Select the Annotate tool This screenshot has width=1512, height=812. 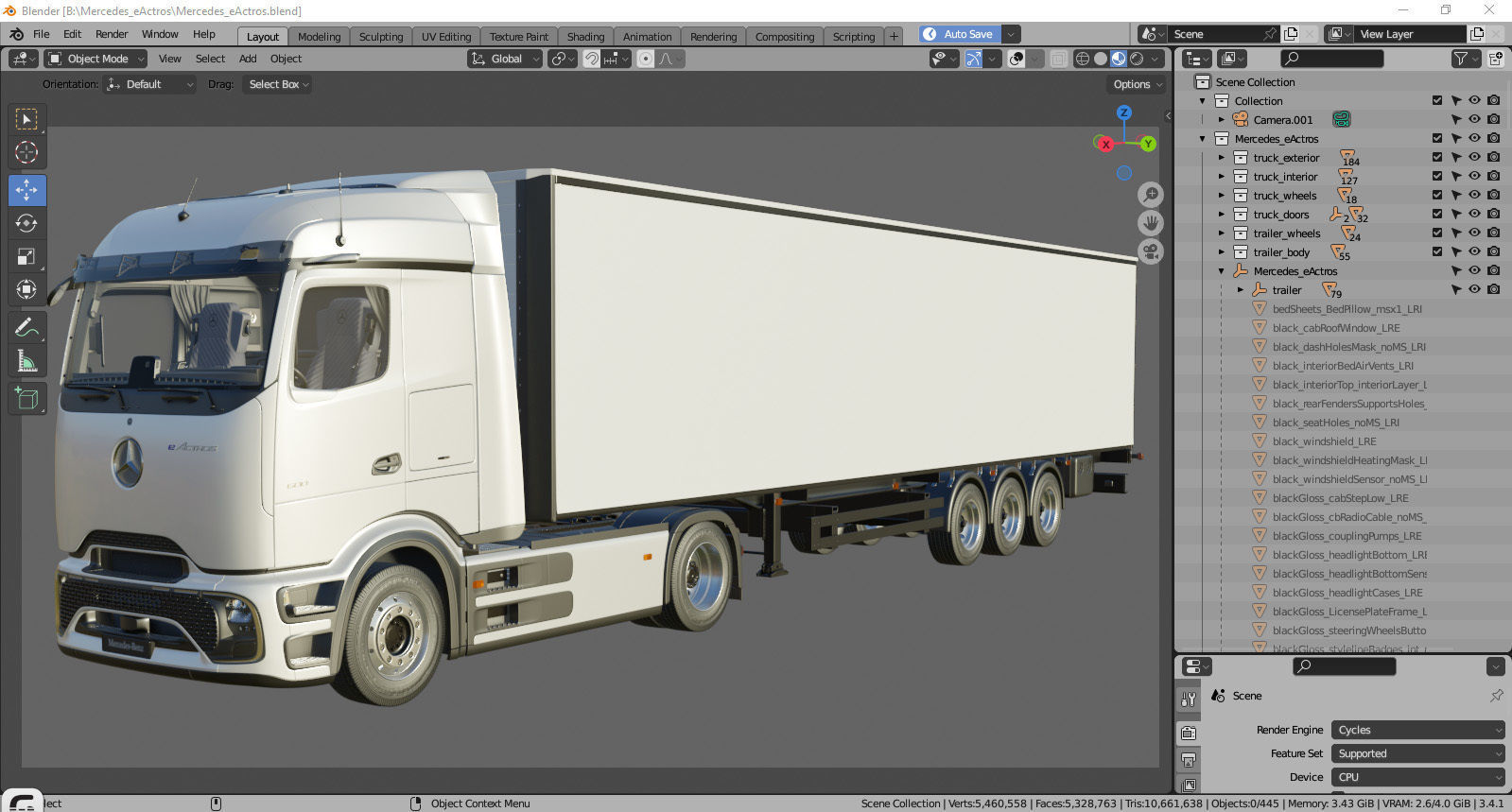tap(26, 328)
